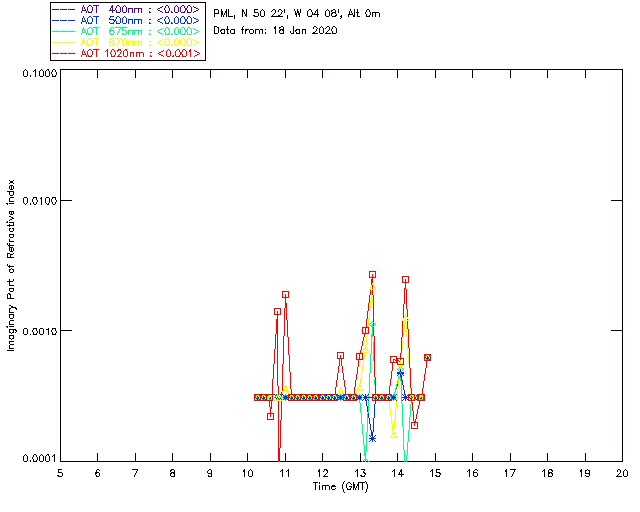Click the y-axis label 0.0100
The height and width of the screenshot is (512, 640).
[x=39, y=201]
